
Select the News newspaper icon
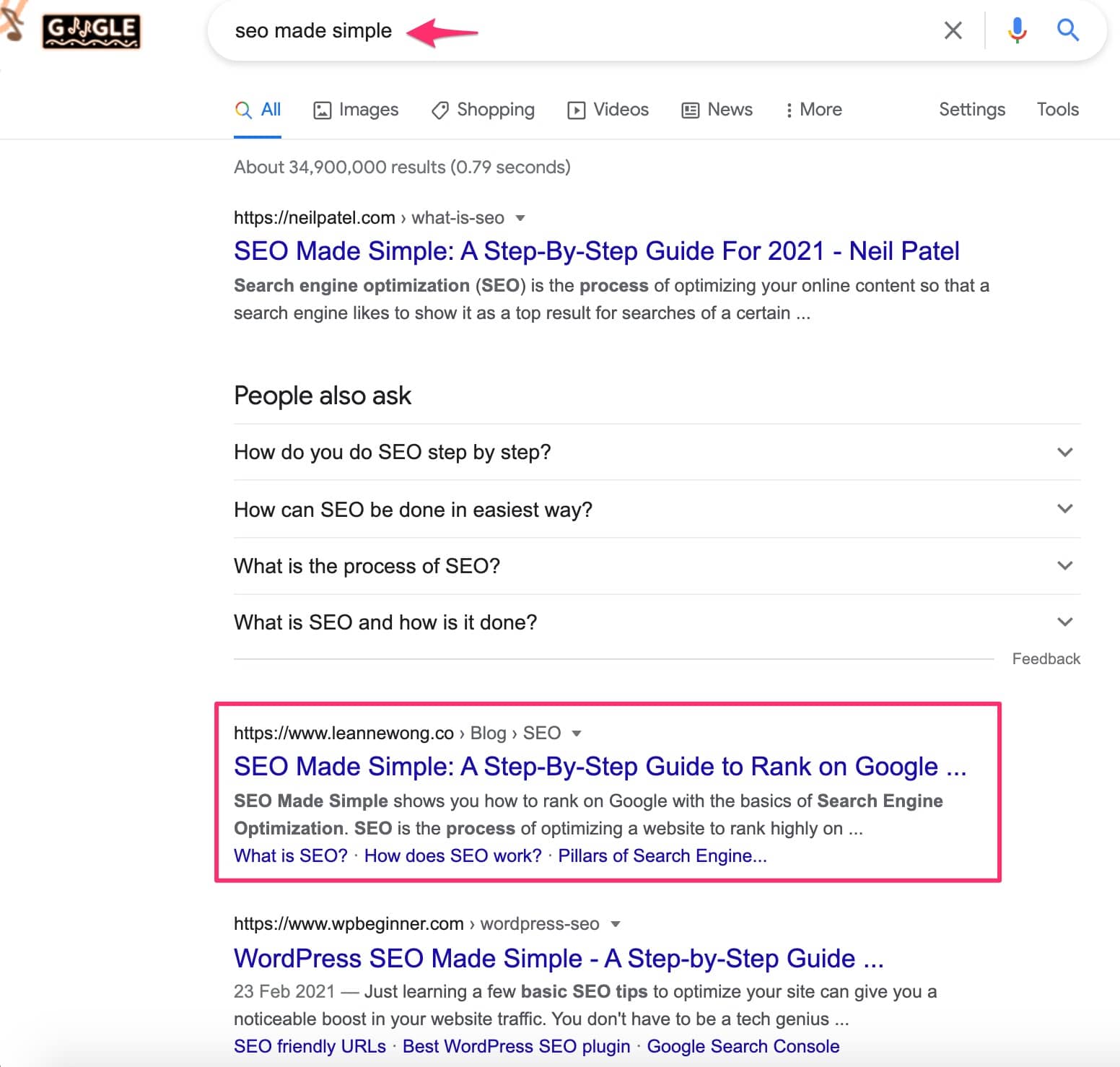pos(691,110)
